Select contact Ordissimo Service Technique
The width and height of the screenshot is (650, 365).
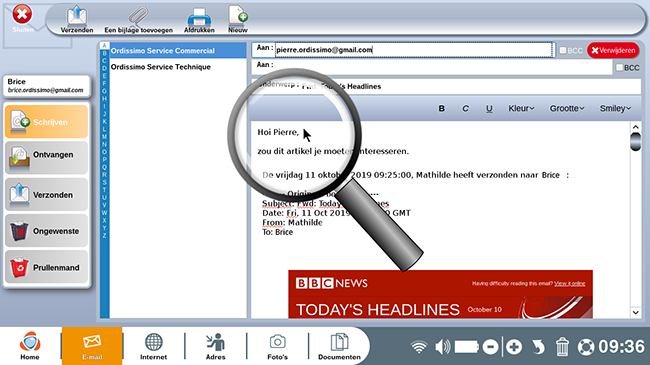178,67
